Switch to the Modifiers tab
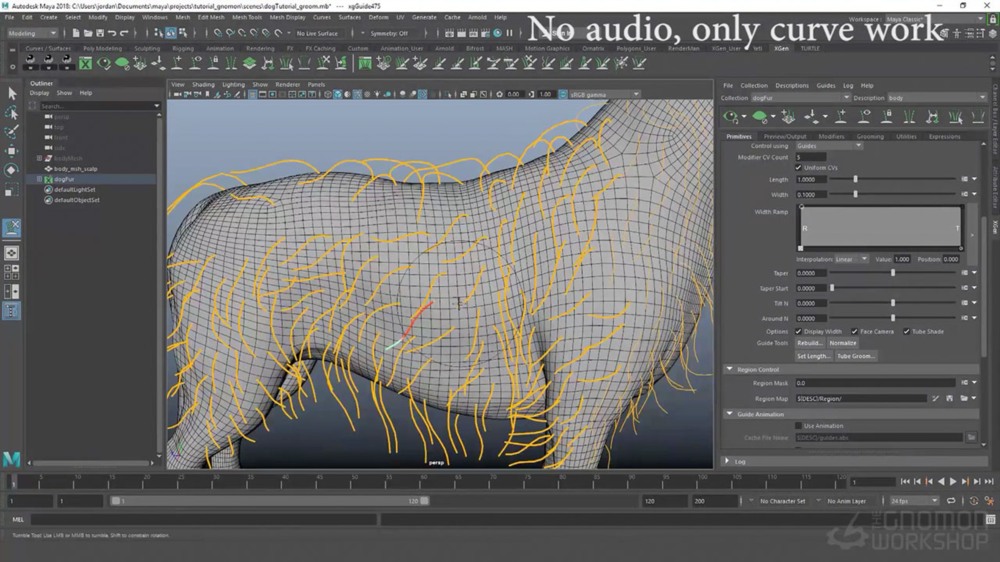1000x562 pixels. [831, 137]
